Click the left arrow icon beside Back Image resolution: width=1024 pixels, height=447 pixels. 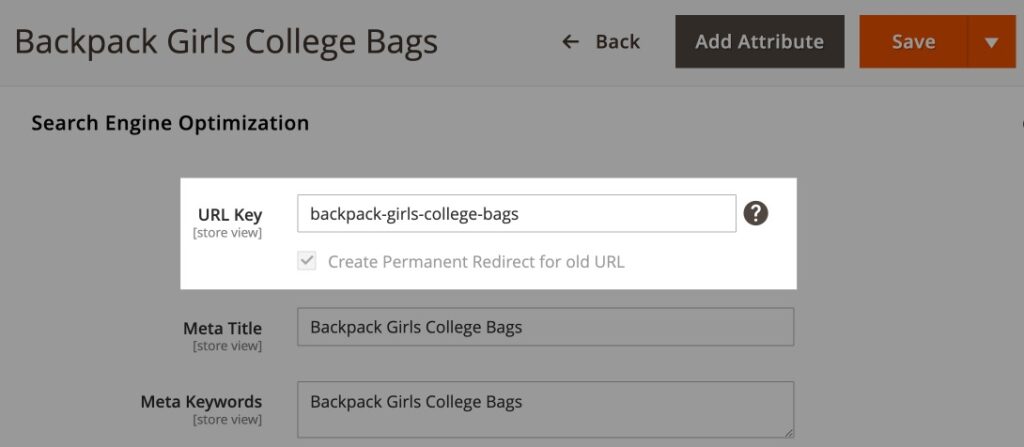tap(570, 42)
